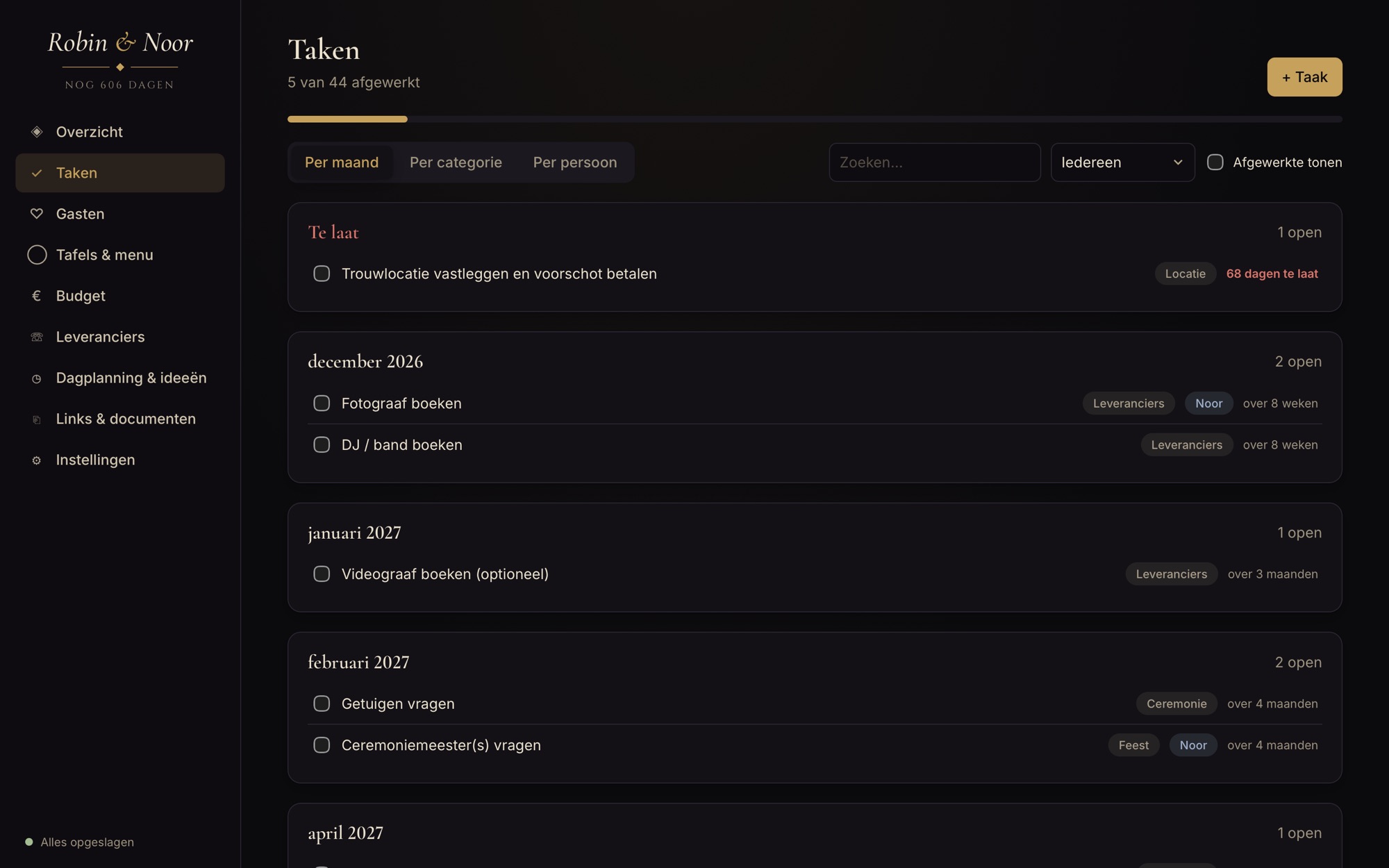The width and height of the screenshot is (1389, 868).
Task: Click the Leveranciers telephone icon
Action: [37, 337]
